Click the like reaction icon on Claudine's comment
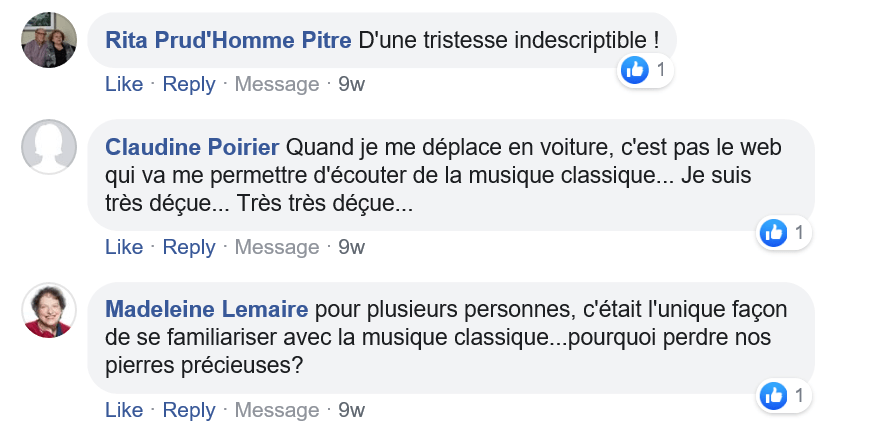The image size is (873, 427). coord(773,233)
